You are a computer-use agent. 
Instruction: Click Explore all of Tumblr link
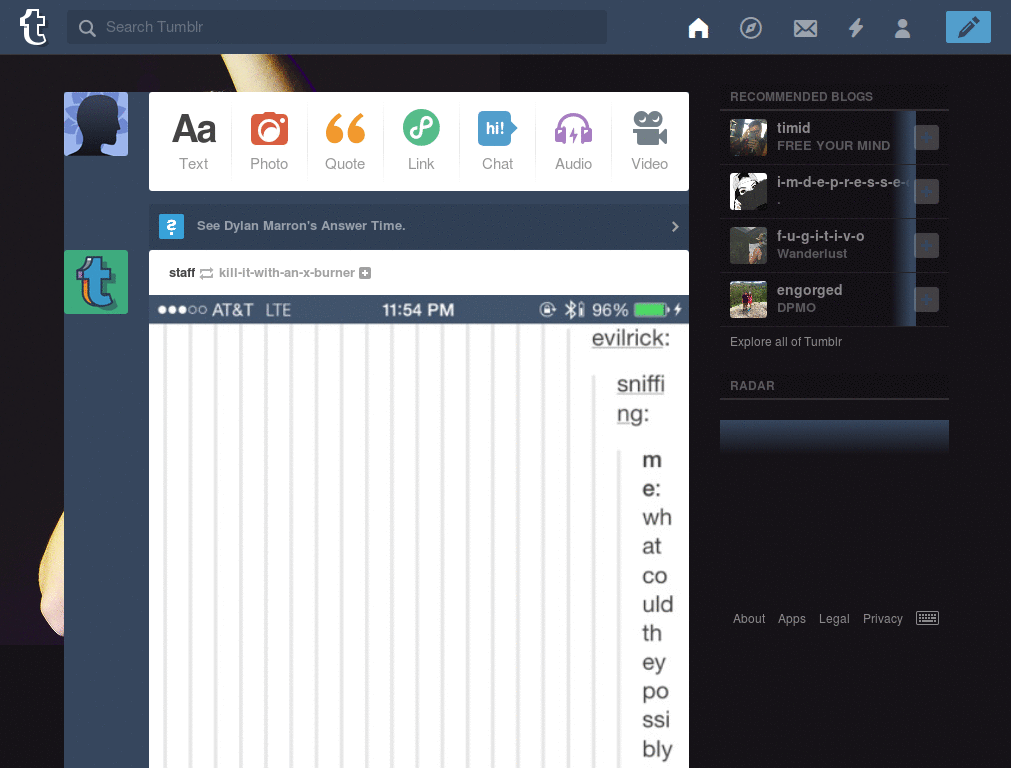pyautogui.click(x=786, y=342)
